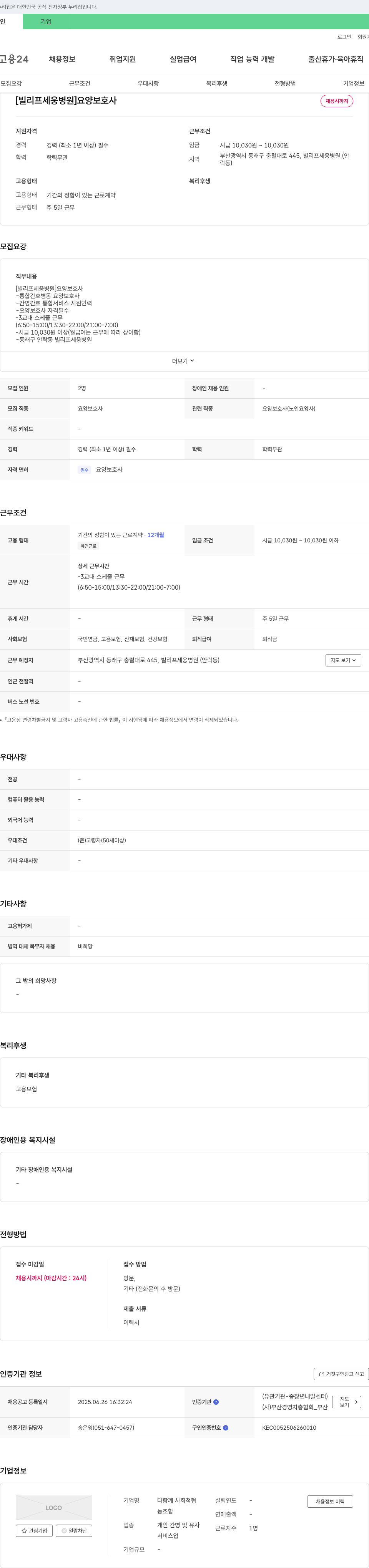The image size is (369, 1568).
Task: Click the 채용시까지 badge
Action: coord(337,101)
